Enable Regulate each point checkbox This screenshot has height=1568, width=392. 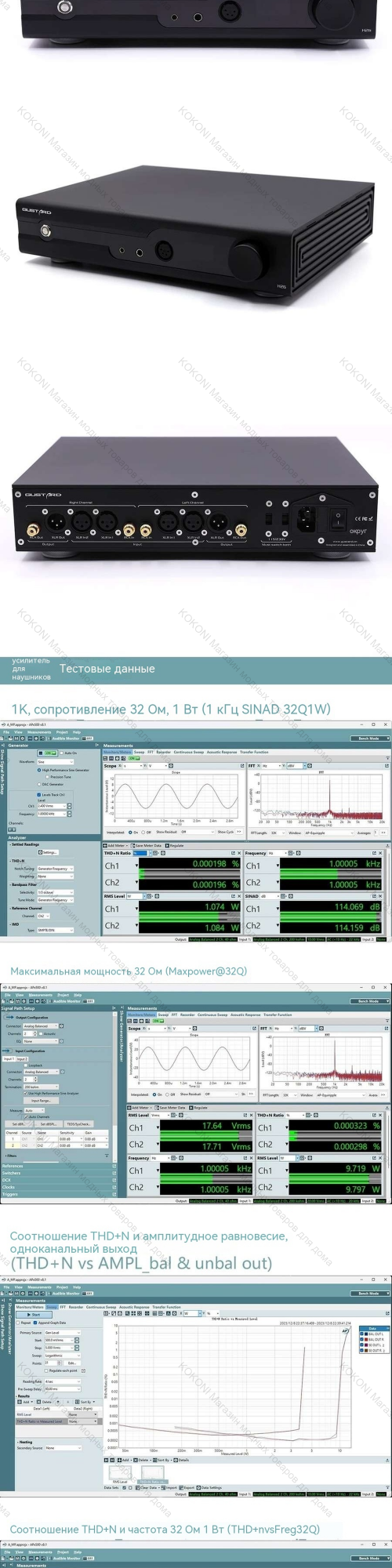(46, 1370)
